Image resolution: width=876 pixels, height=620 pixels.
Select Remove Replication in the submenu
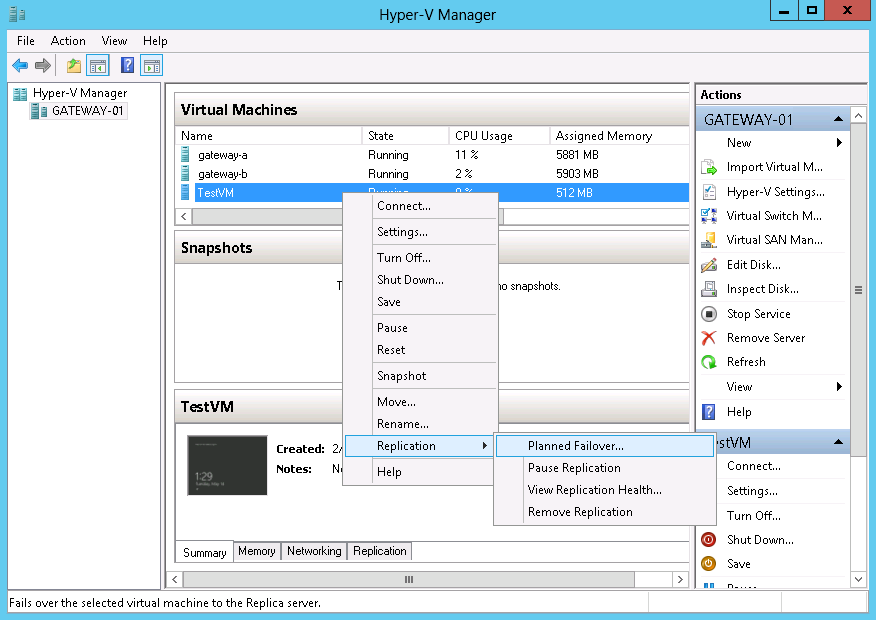coord(604,512)
